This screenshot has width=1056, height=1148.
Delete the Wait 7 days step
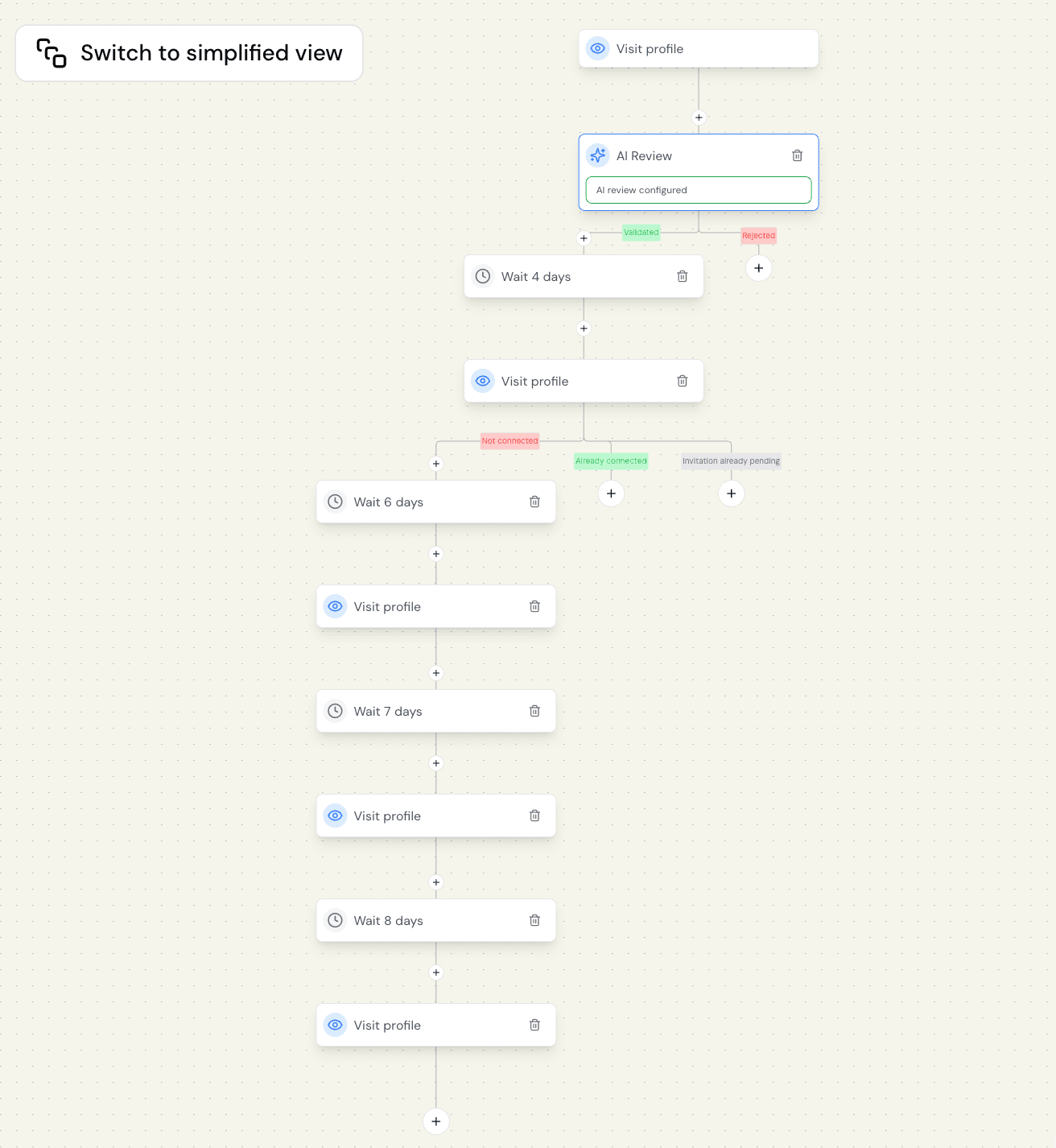pos(534,711)
